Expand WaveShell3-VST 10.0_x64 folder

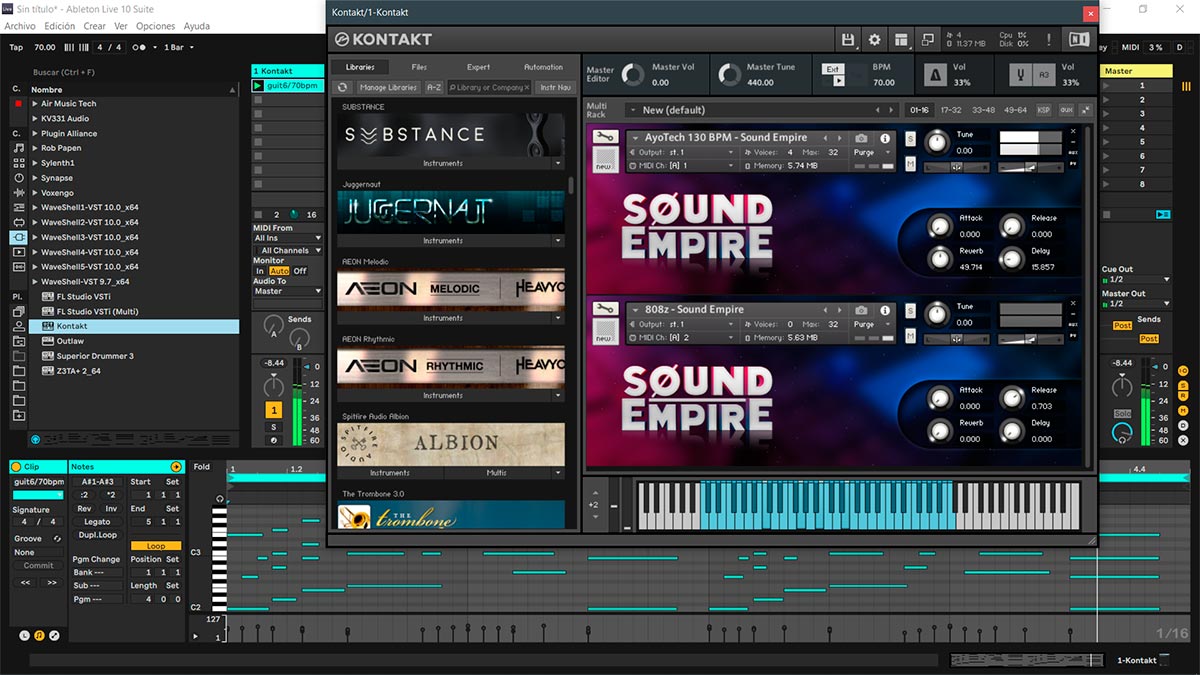(35, 237)
